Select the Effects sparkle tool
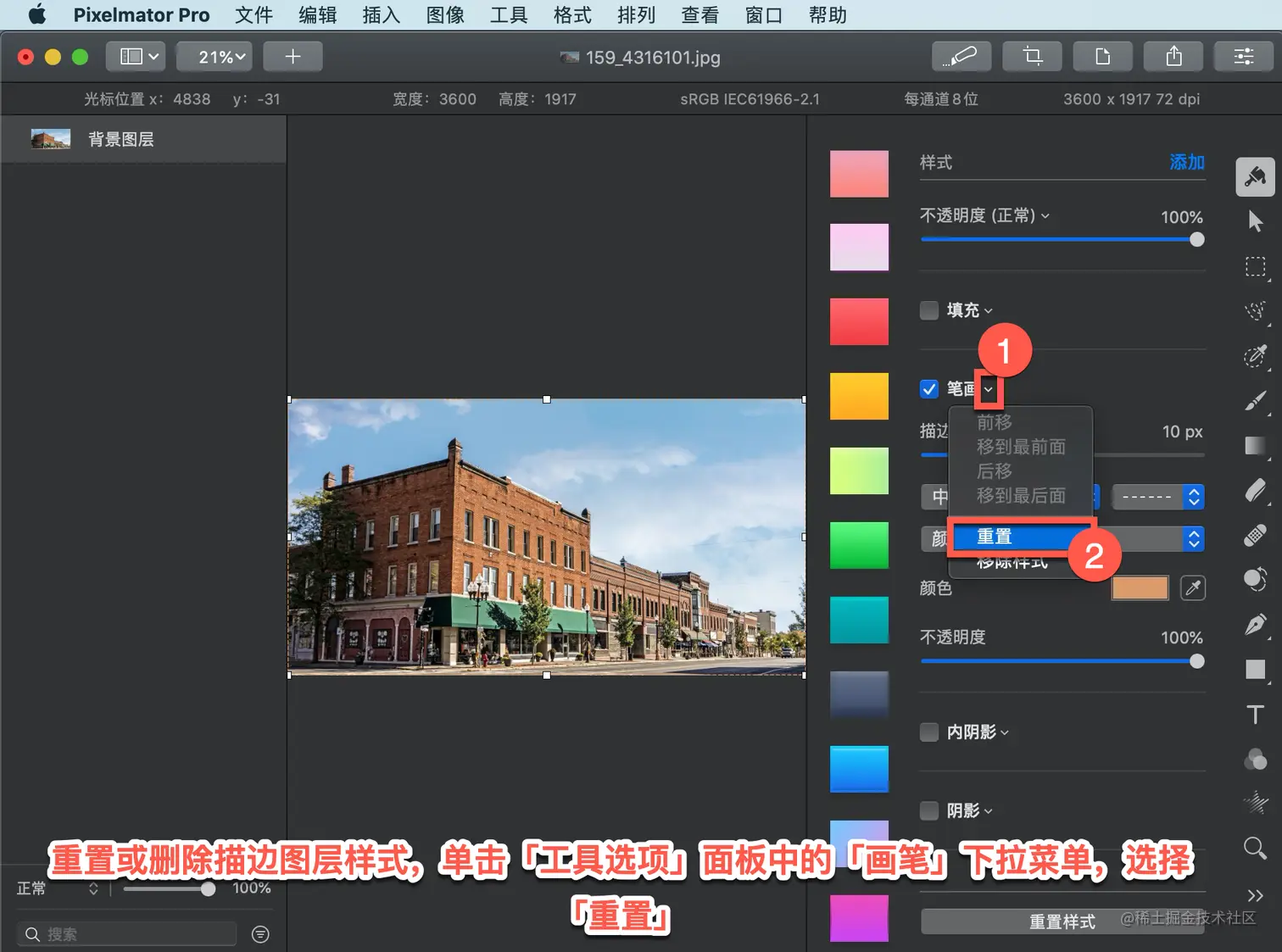1282x952 pixels. pyautogui.click(x=1255, y=802)
